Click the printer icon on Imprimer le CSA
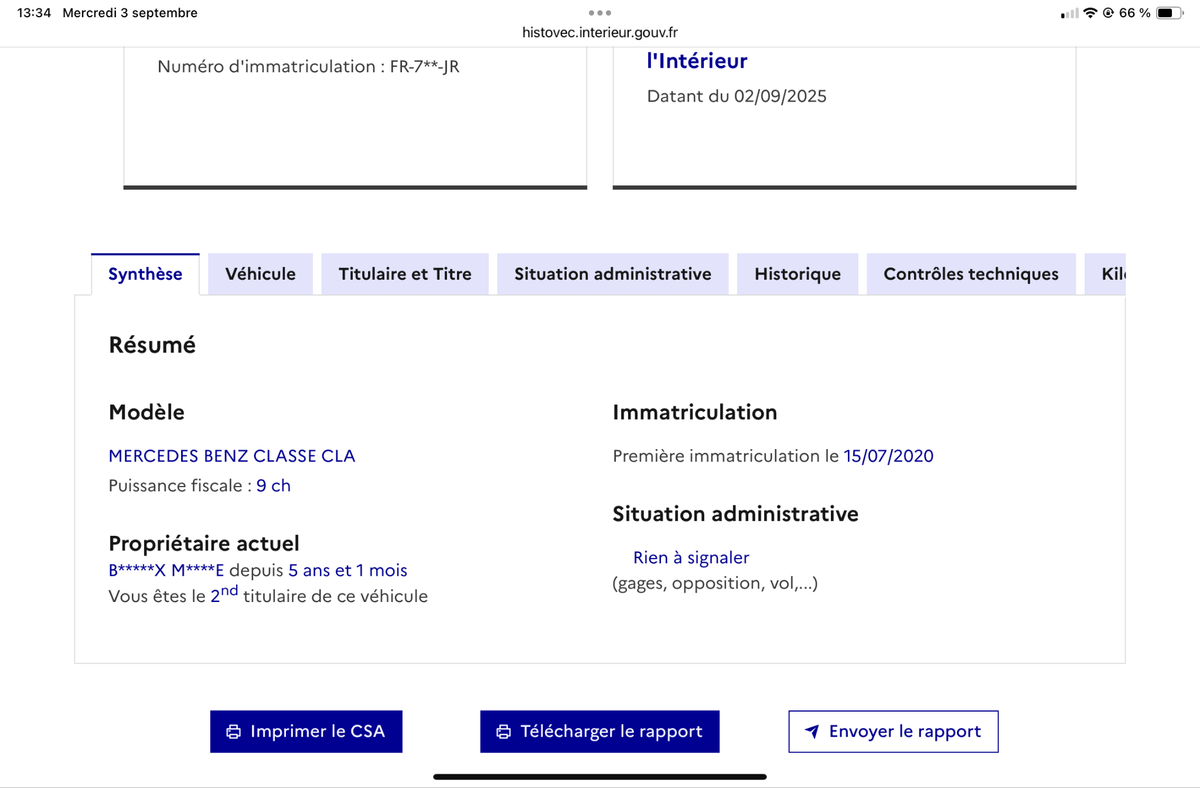Screen dimensions: 1200x788 233,732
